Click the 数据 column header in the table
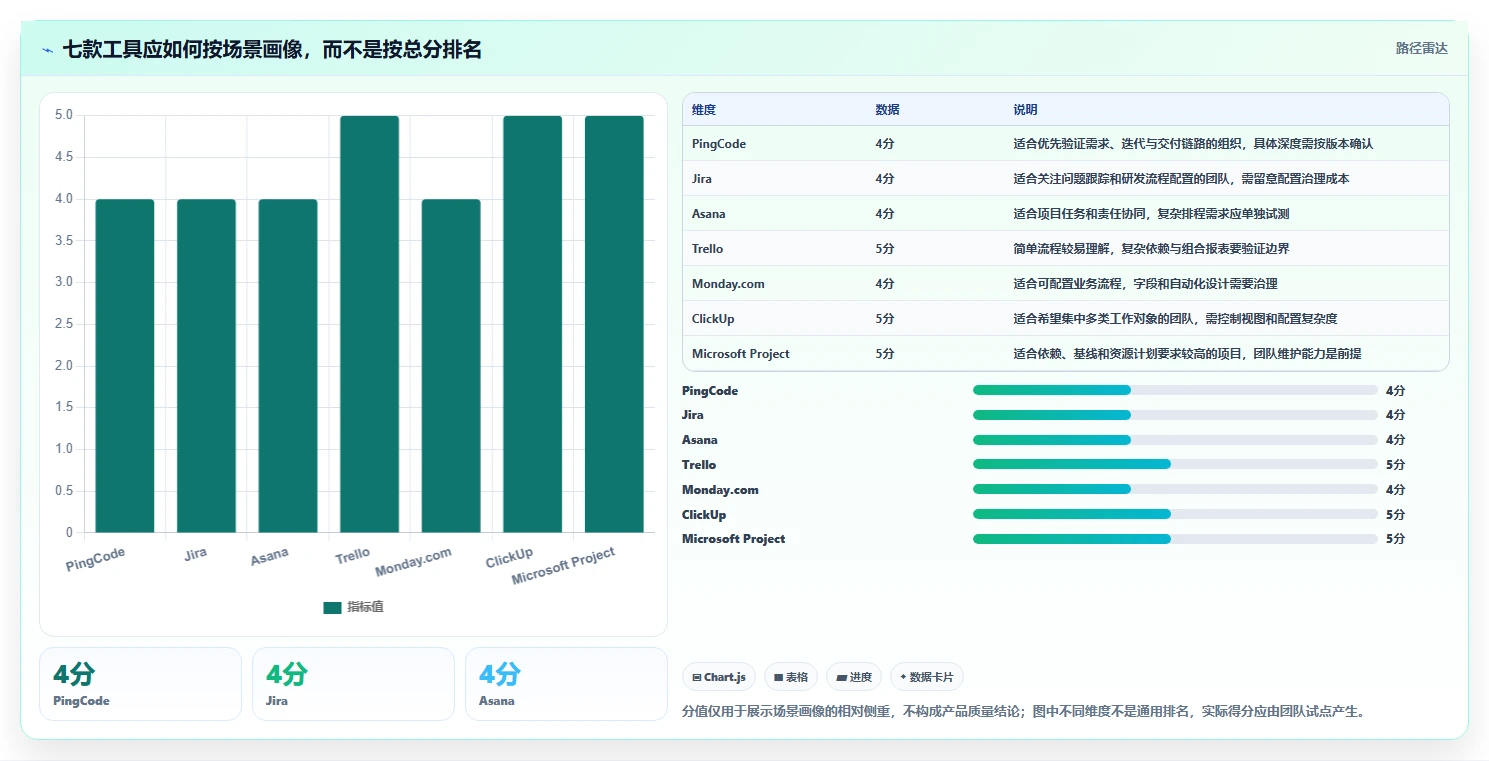 tap(887, 109)
